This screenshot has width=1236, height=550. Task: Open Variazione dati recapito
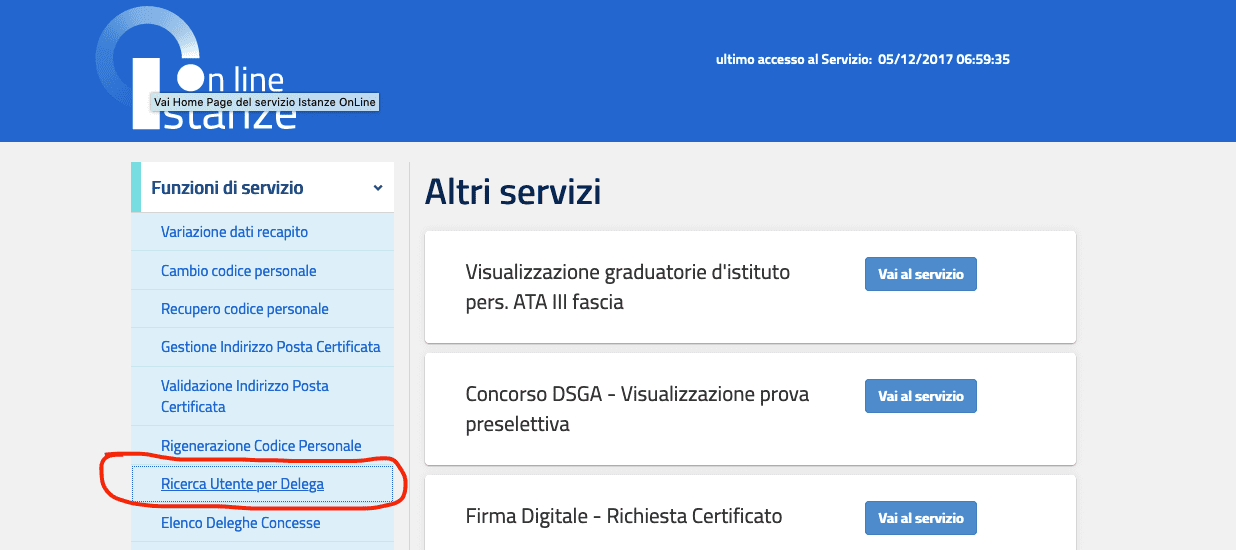click(234, 232)
